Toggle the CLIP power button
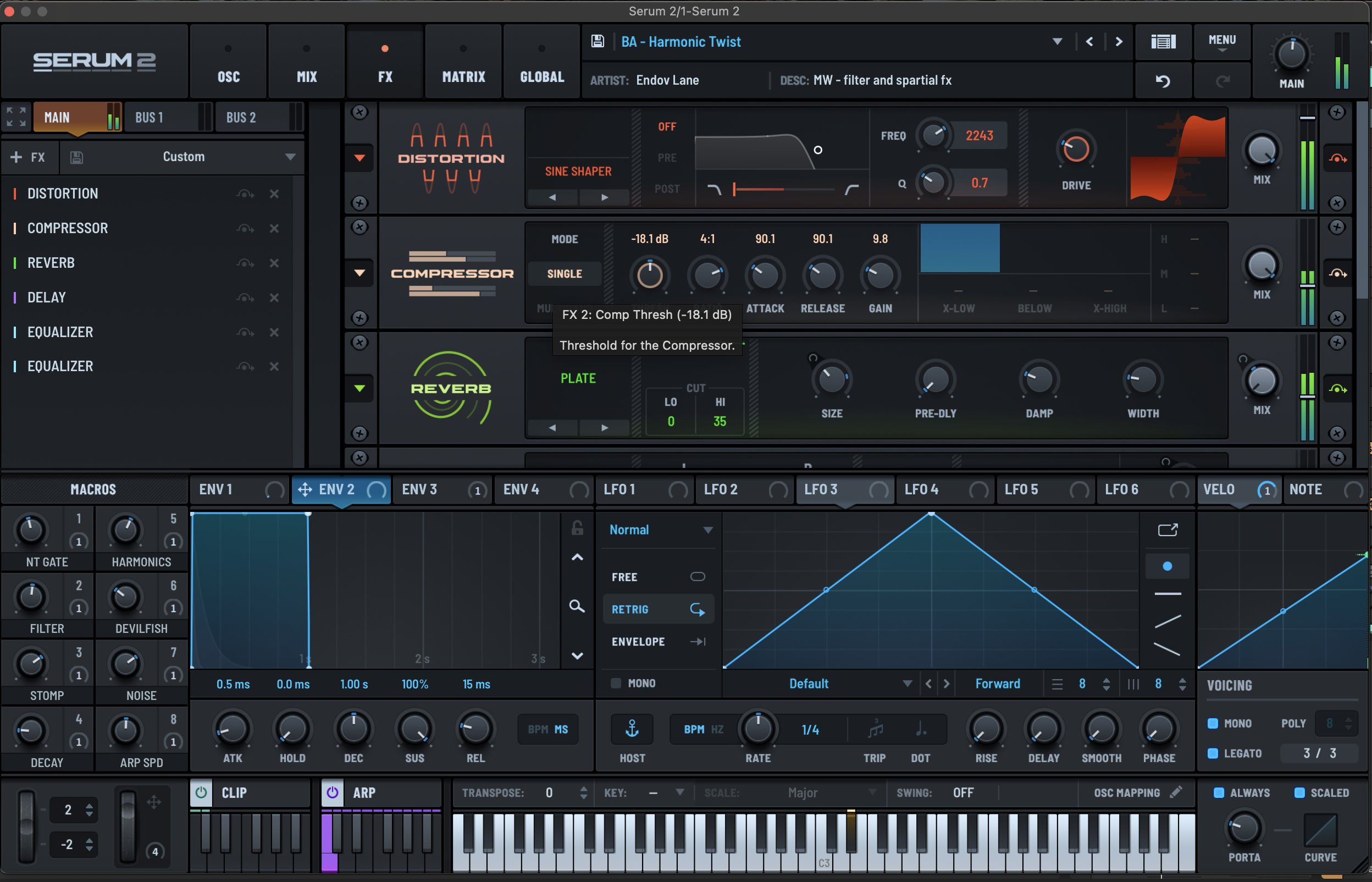The height and width of the screenshot is (882, 1372). click(x=201, y=793)
